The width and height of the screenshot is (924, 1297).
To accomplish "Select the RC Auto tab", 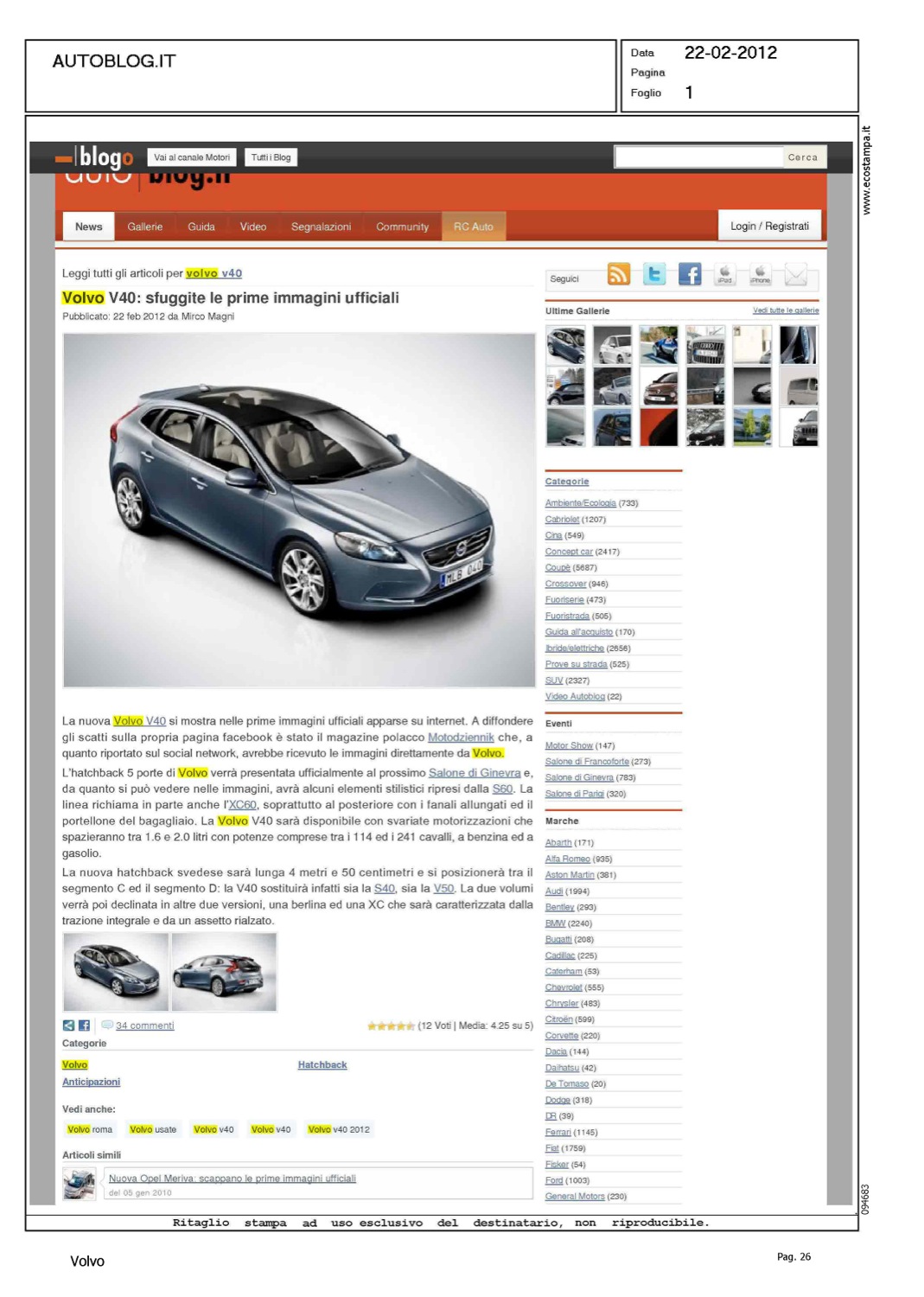I will click(x=473, y=227).
